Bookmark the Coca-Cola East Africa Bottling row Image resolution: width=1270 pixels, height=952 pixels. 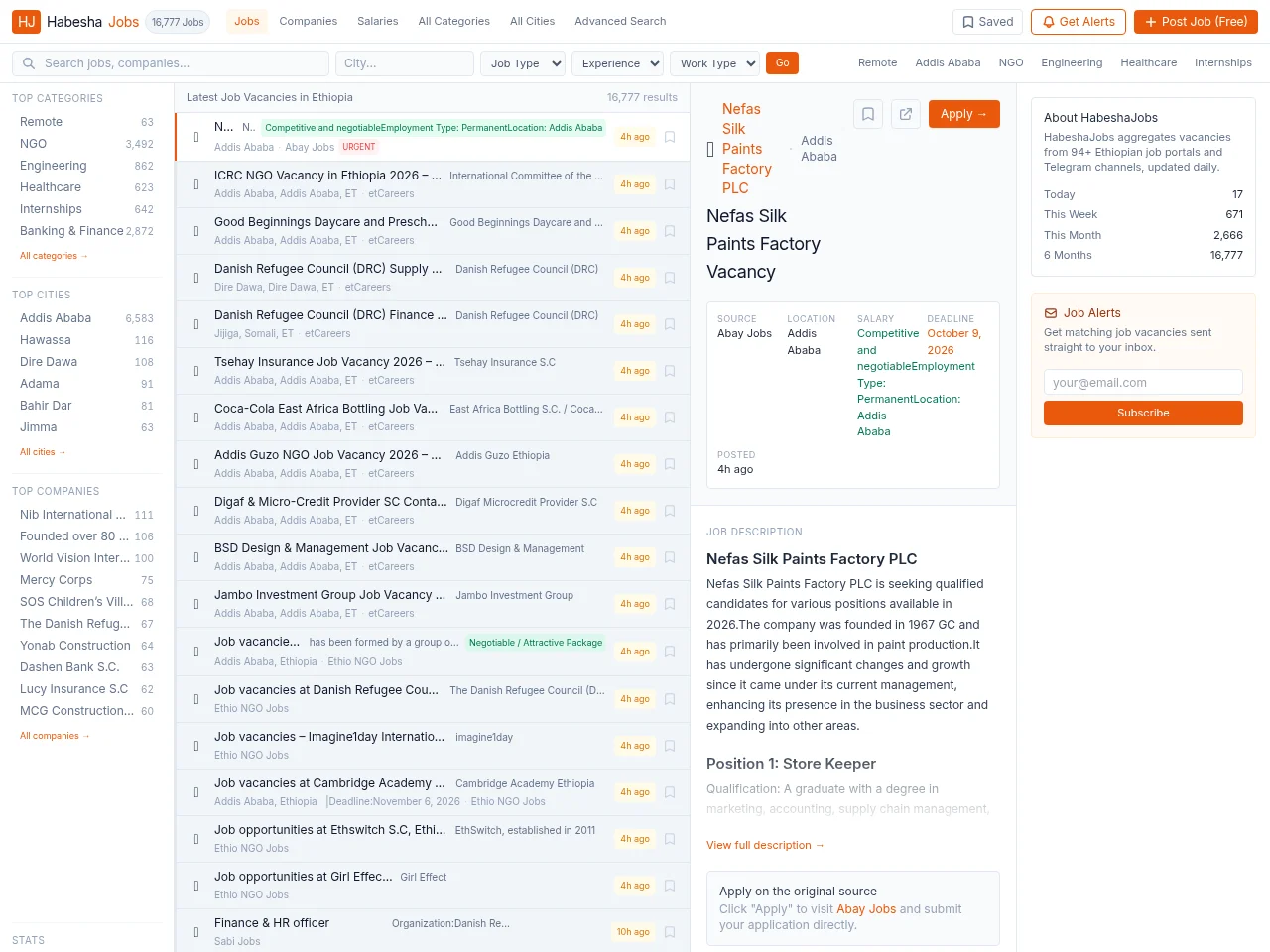tap(670, 417)
